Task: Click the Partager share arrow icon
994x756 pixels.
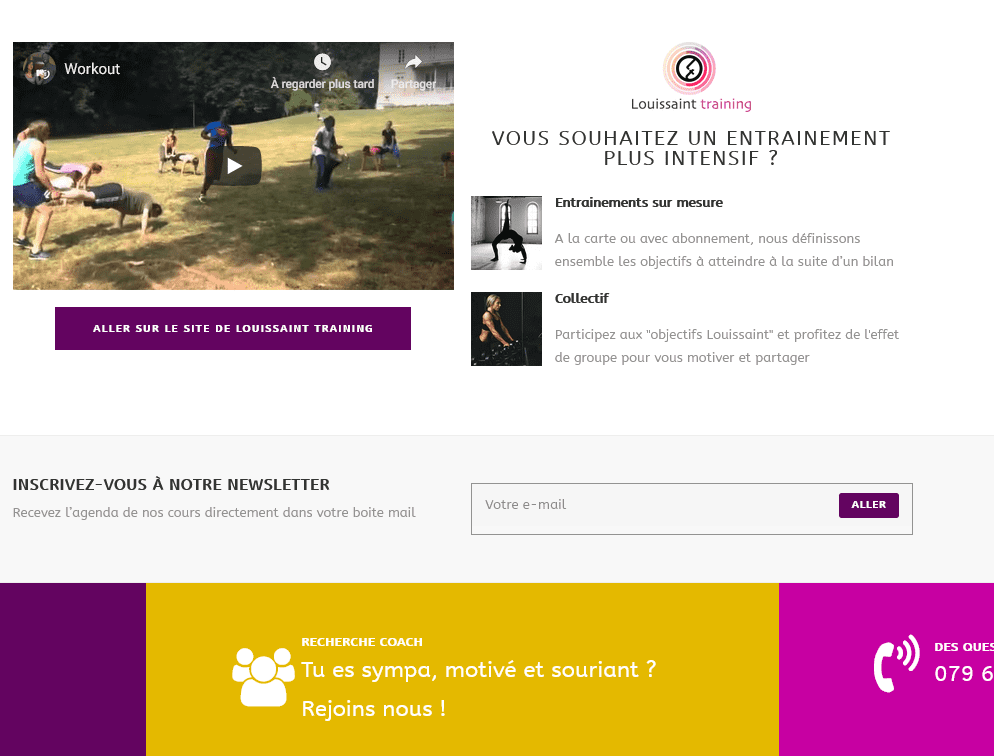Action: tap(413, 62)
